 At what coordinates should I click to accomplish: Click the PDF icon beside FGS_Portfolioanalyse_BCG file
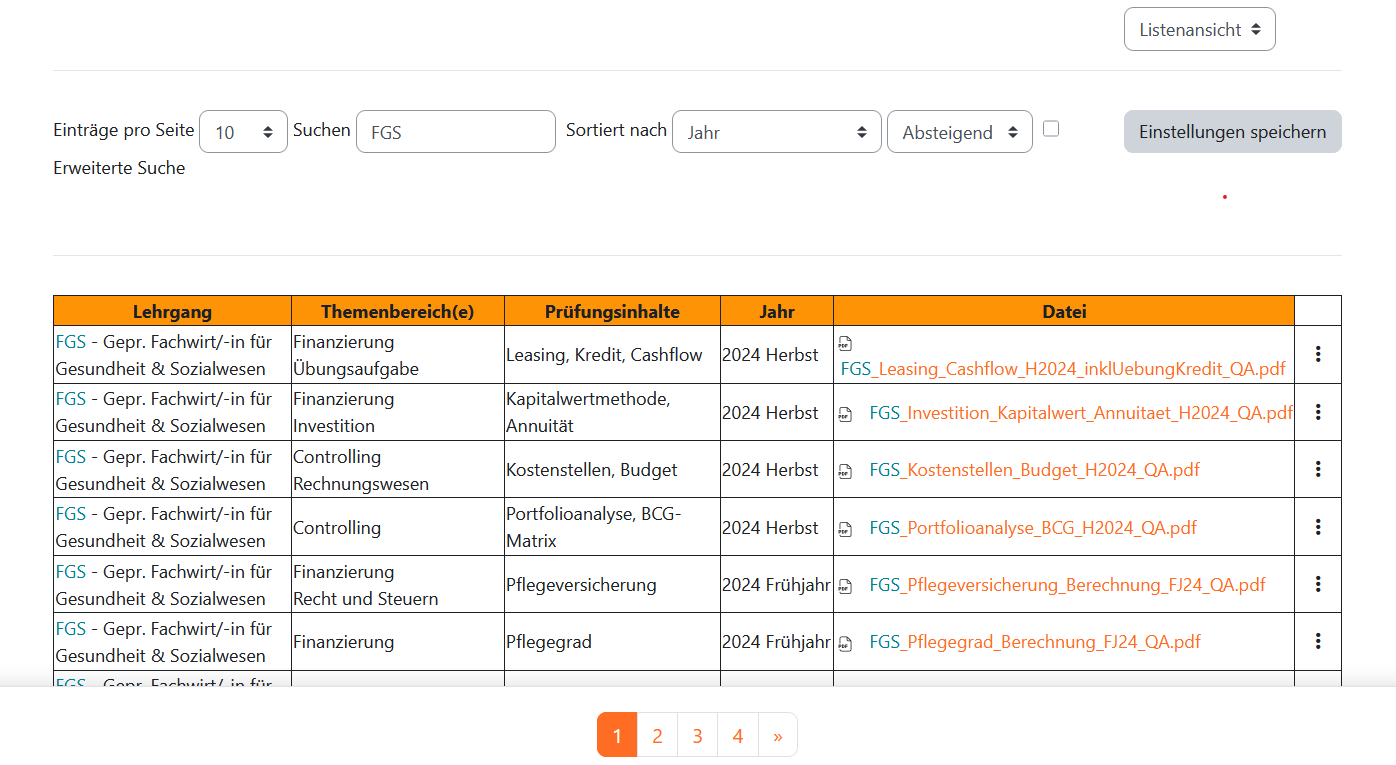(846, 529)
